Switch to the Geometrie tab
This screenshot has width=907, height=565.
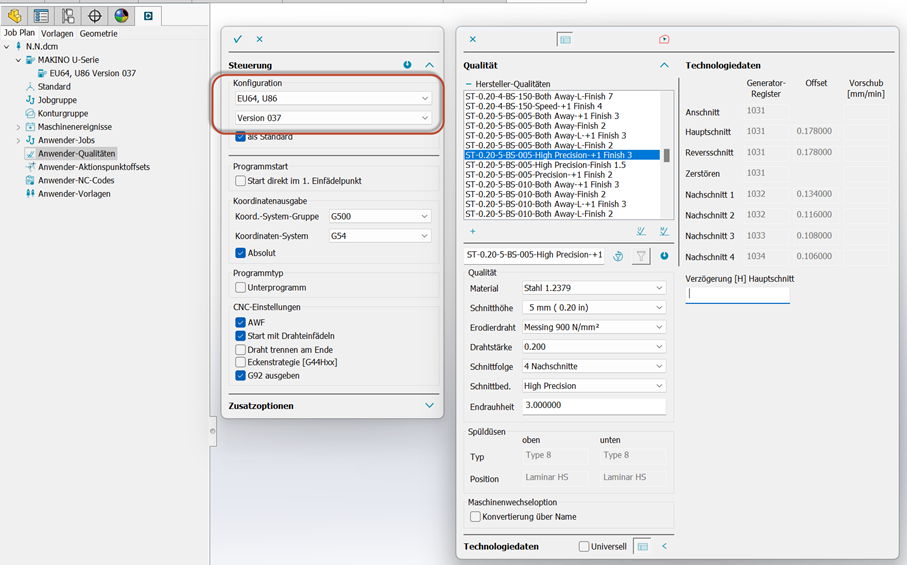98,33
